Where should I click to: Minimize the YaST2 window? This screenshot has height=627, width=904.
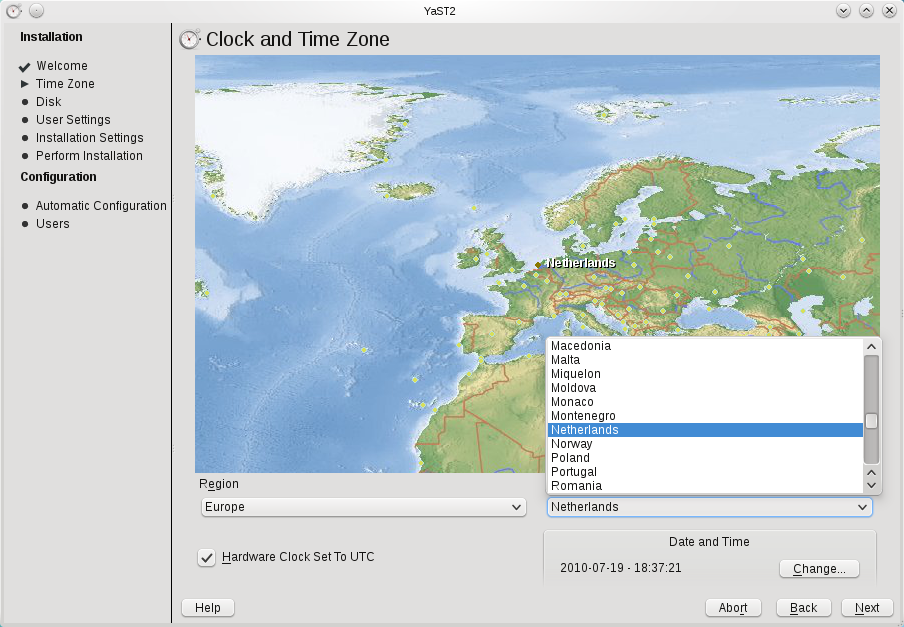click(x=844, y=10)
